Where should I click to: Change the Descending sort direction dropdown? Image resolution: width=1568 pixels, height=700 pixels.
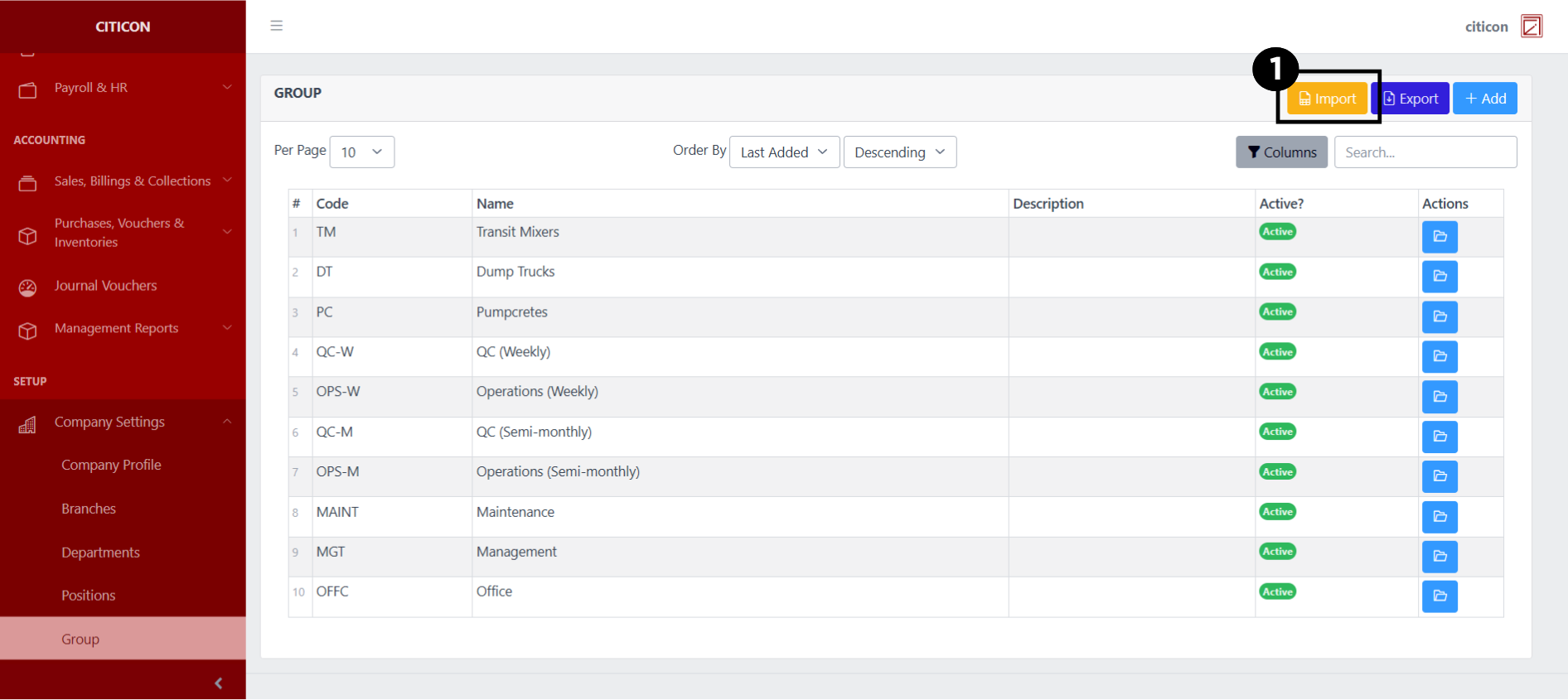point(899,152)
